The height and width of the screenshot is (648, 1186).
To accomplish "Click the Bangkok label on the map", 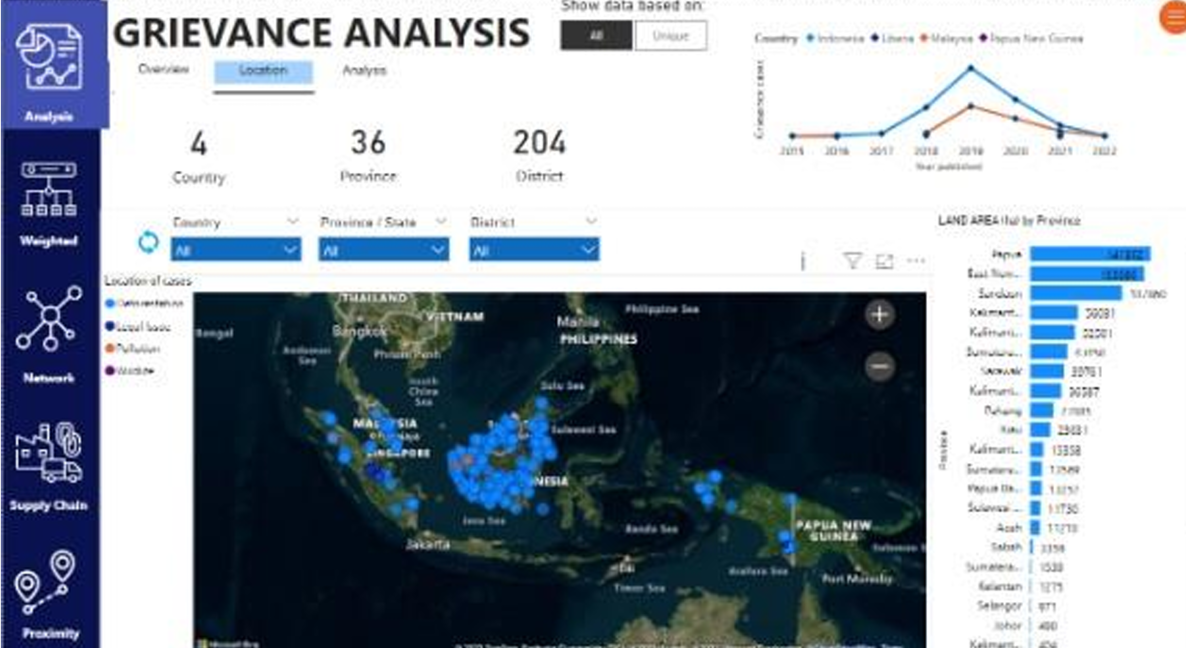I will (x=359, y=331).
